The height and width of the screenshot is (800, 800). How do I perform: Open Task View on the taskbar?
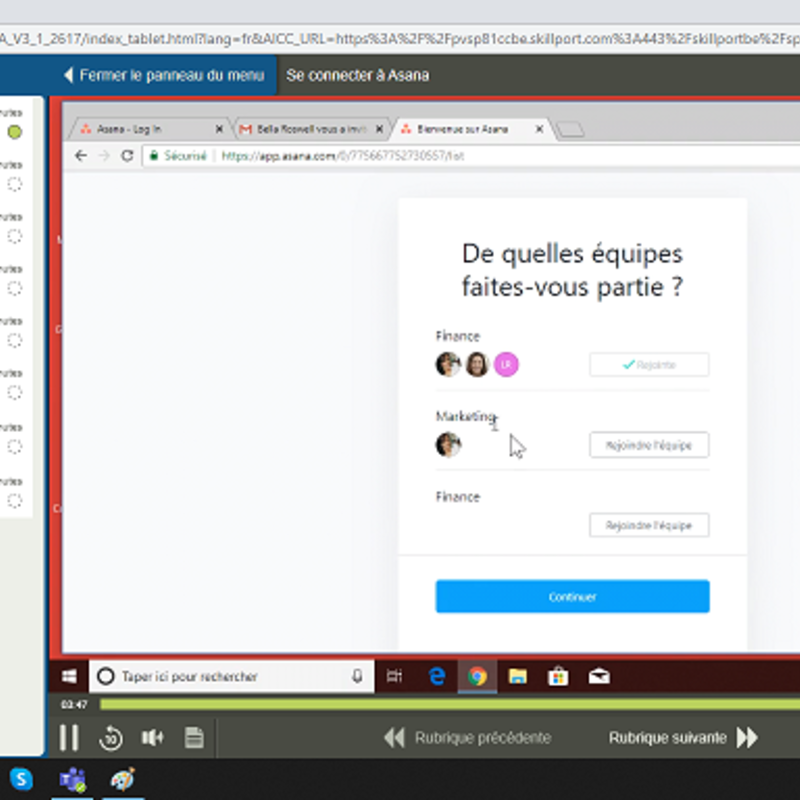pyautogui.click(x=394, y=677)
